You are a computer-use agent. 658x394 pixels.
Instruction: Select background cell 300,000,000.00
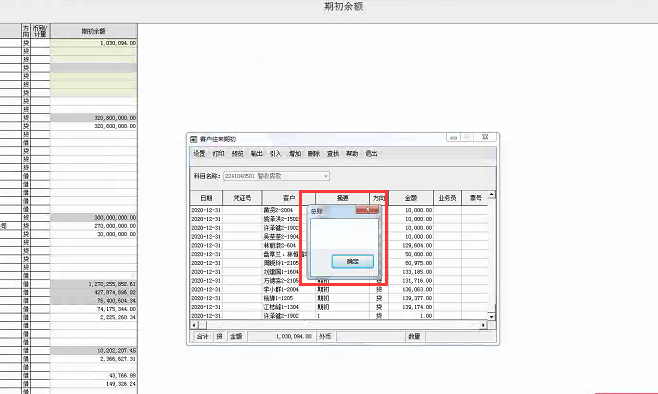pyautogui.click(x=94, y=218)
